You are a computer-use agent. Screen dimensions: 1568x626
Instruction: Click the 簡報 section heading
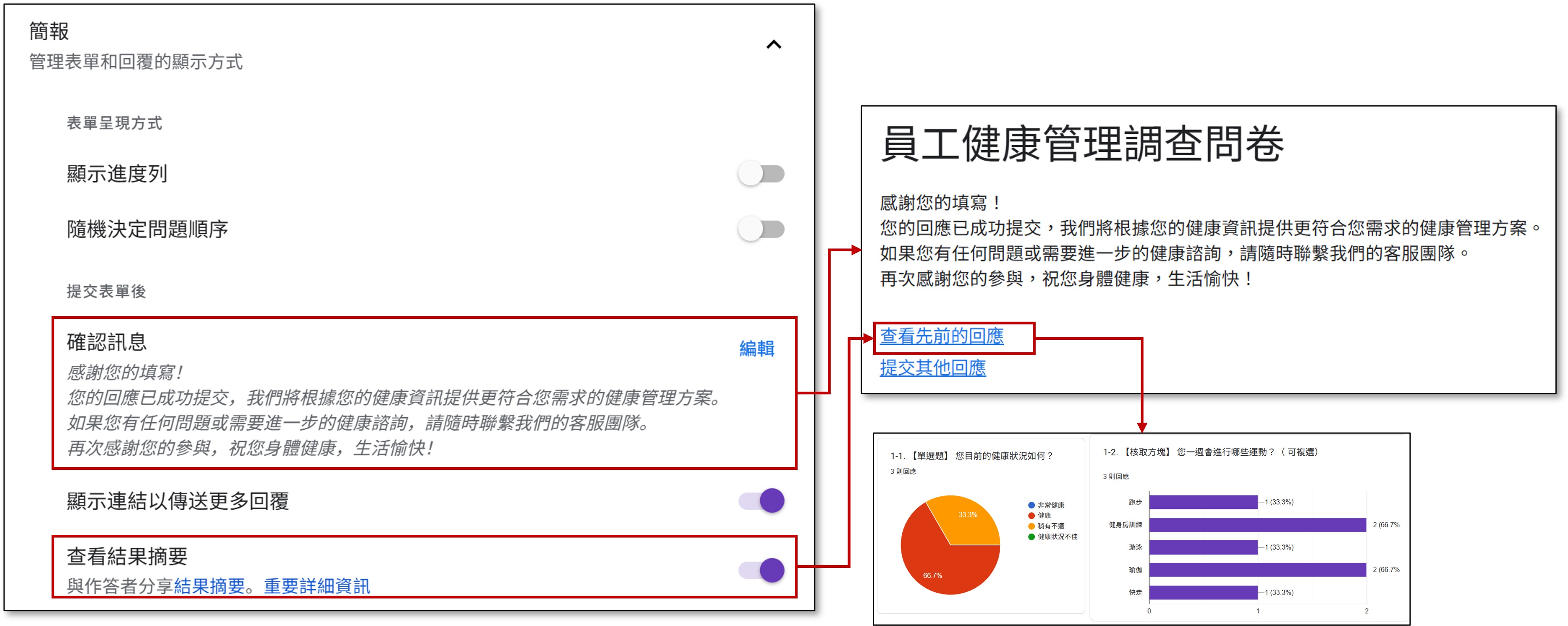[49, 31]
